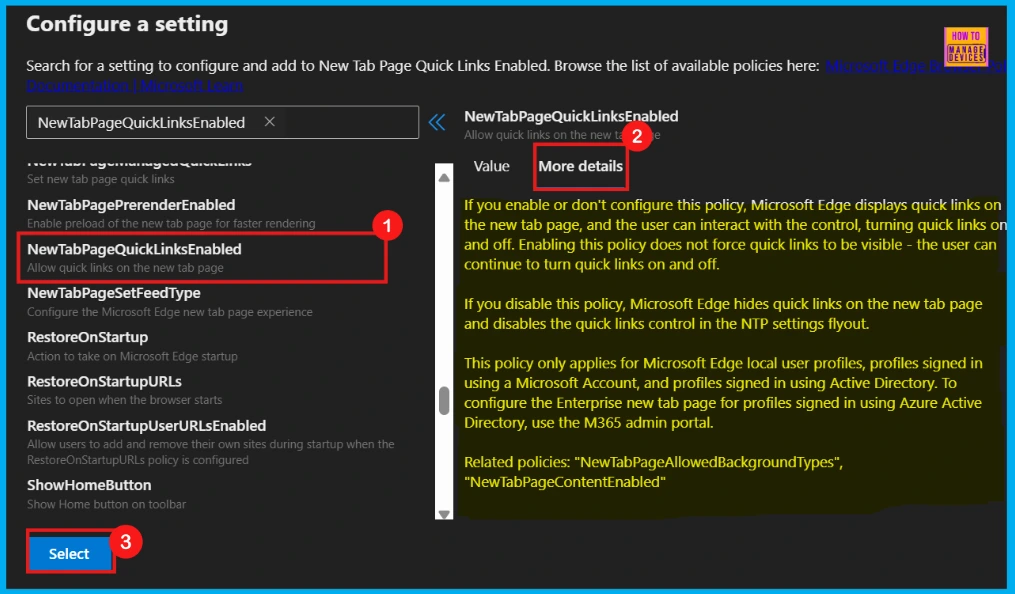Choose NewTabPagePrerenderEnabled setting
This screenshot has width=1015, height=594.
pyautogui.click(x=172, y=214)
